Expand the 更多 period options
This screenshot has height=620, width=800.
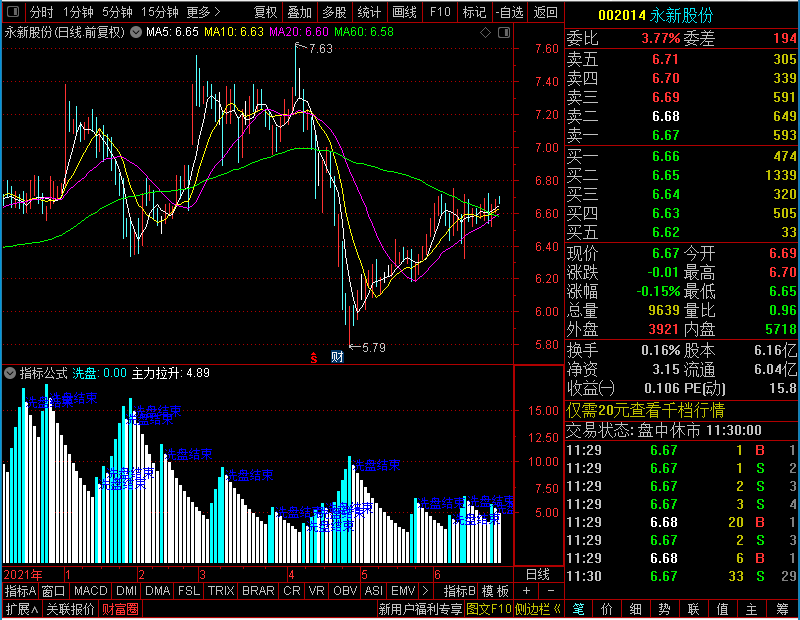203,12
